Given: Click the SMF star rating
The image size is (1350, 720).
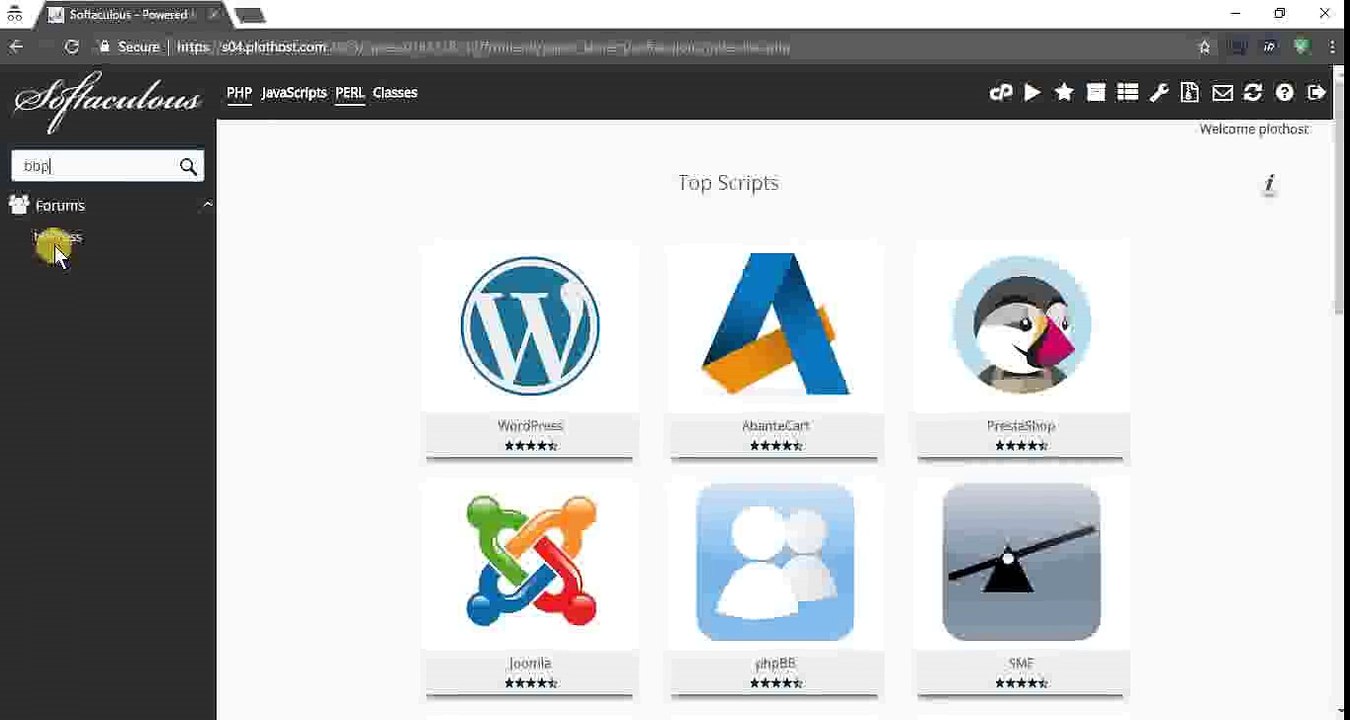Looking at the screenshot, I should pyautogui.click(x=1021, y=683).
